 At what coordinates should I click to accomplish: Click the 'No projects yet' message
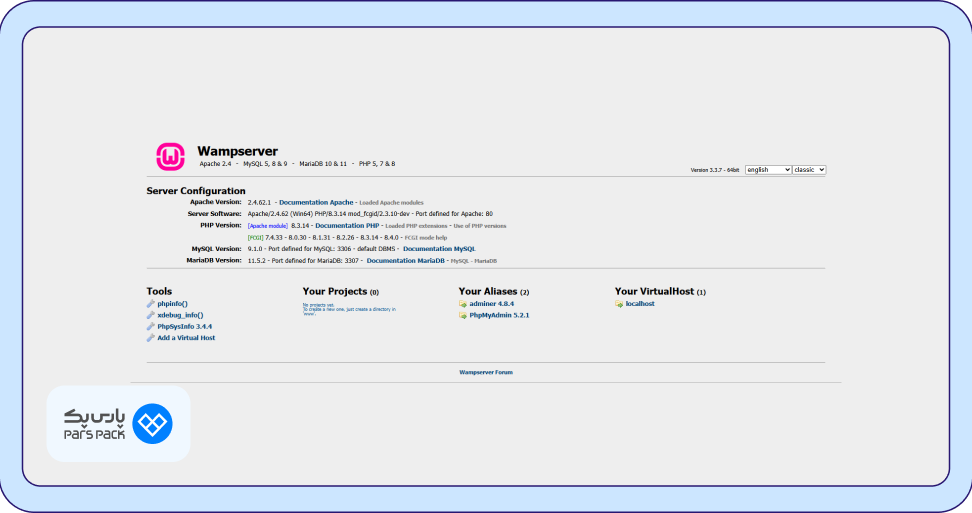[x=349, y=309]
